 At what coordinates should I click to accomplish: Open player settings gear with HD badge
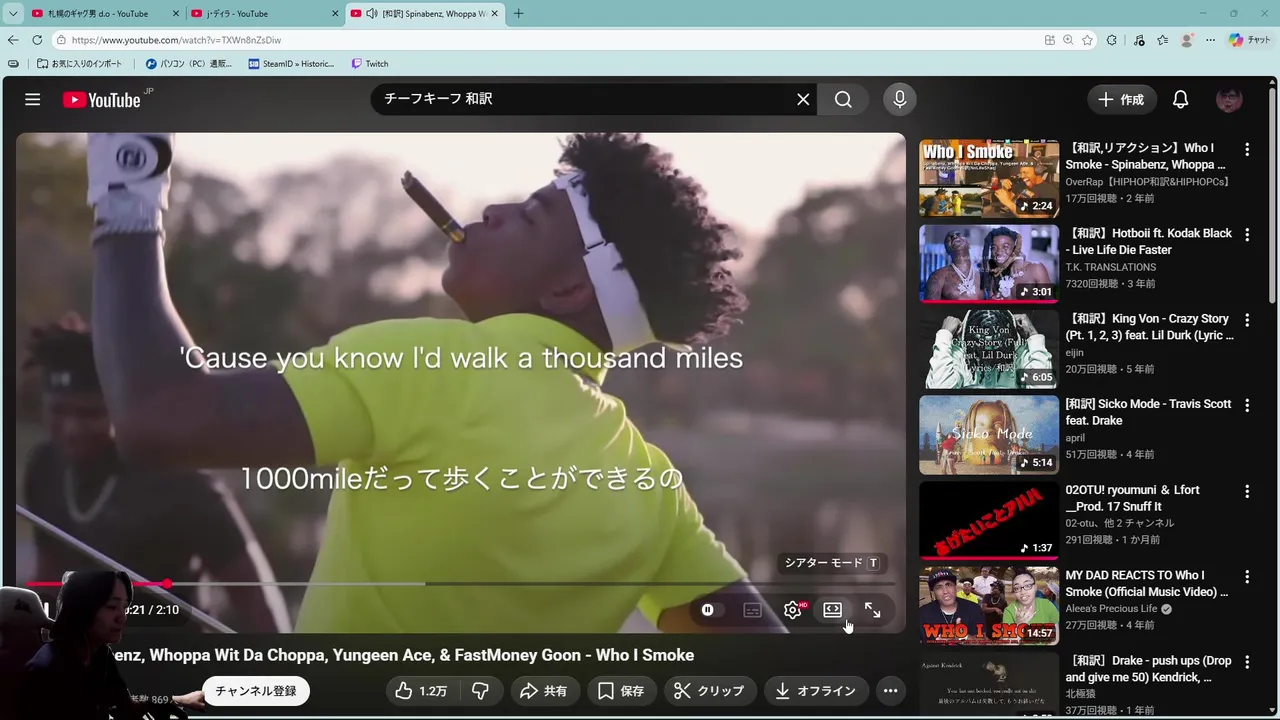point(793,610)
